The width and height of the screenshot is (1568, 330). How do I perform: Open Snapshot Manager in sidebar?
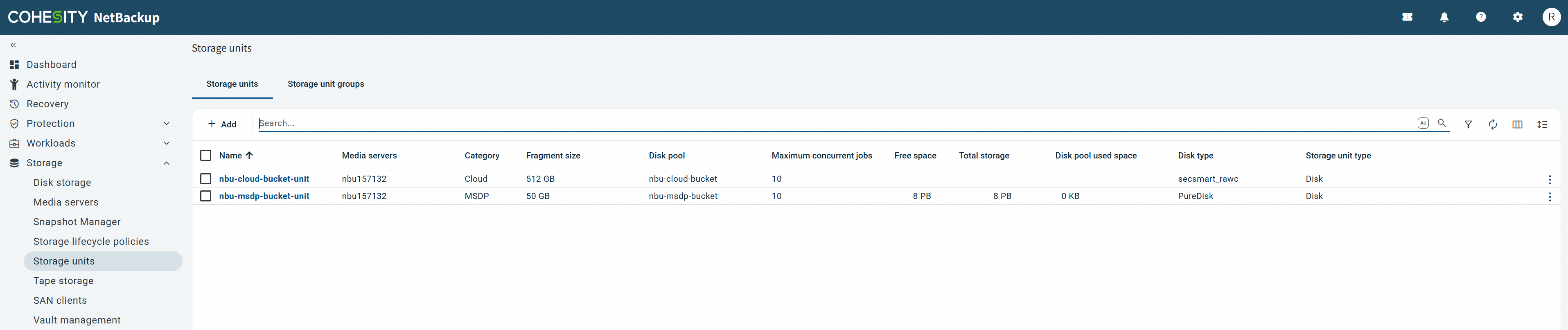(77, 222)
